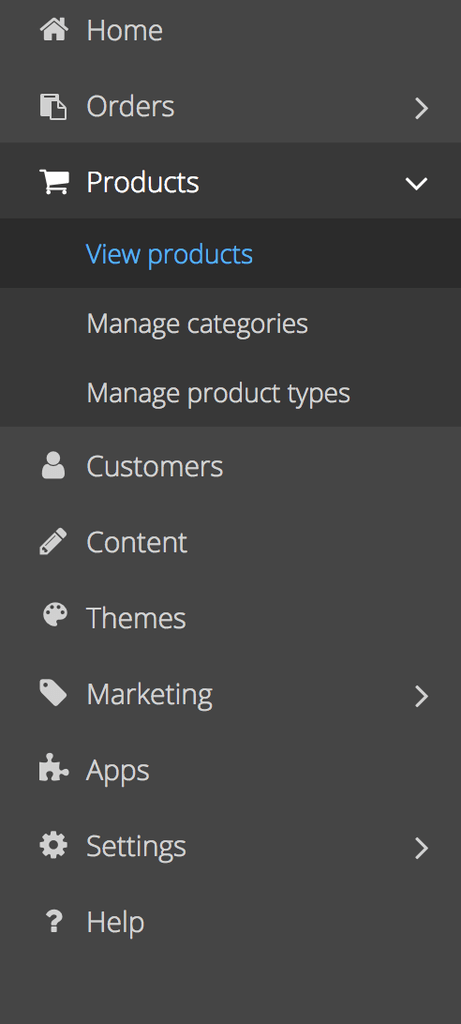Click the Help question mark icon

53,922
